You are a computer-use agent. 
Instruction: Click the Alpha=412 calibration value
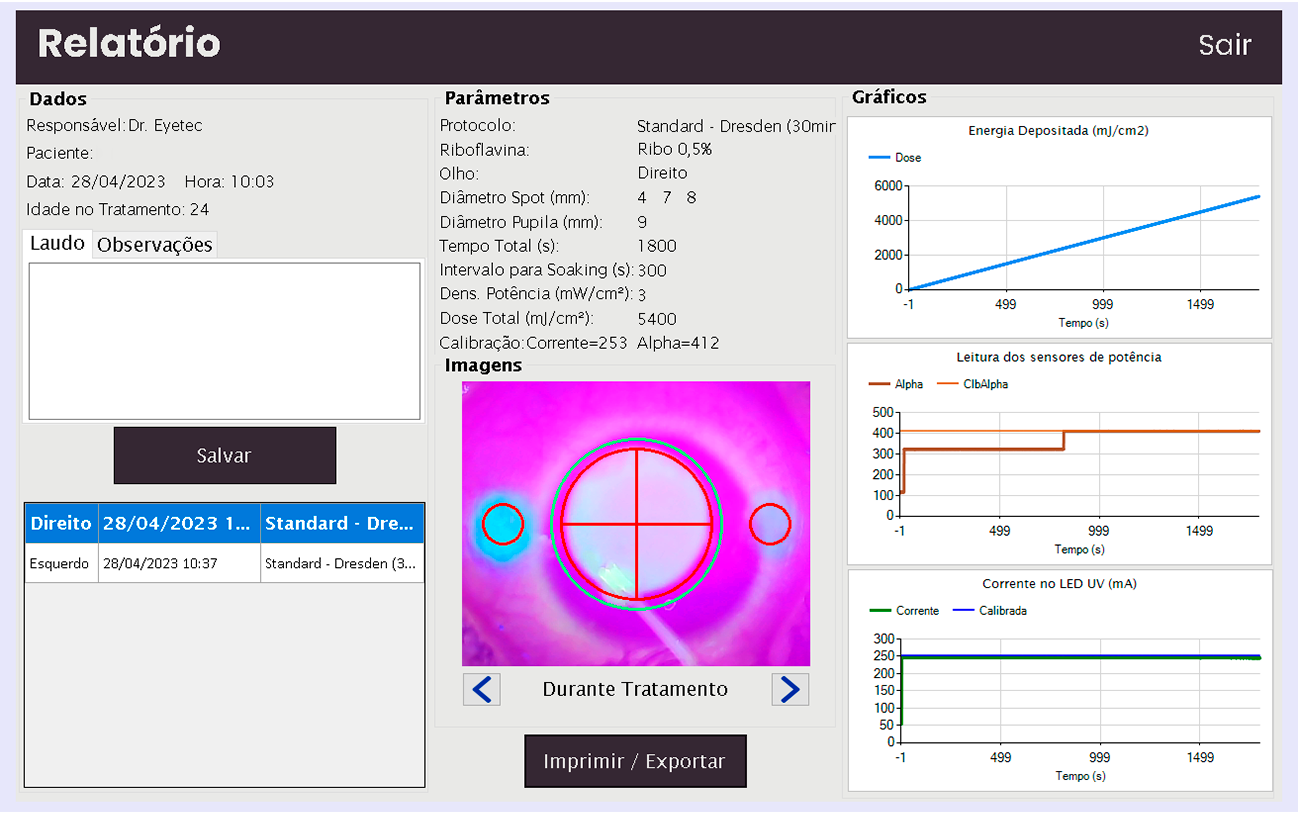point(678,343)
